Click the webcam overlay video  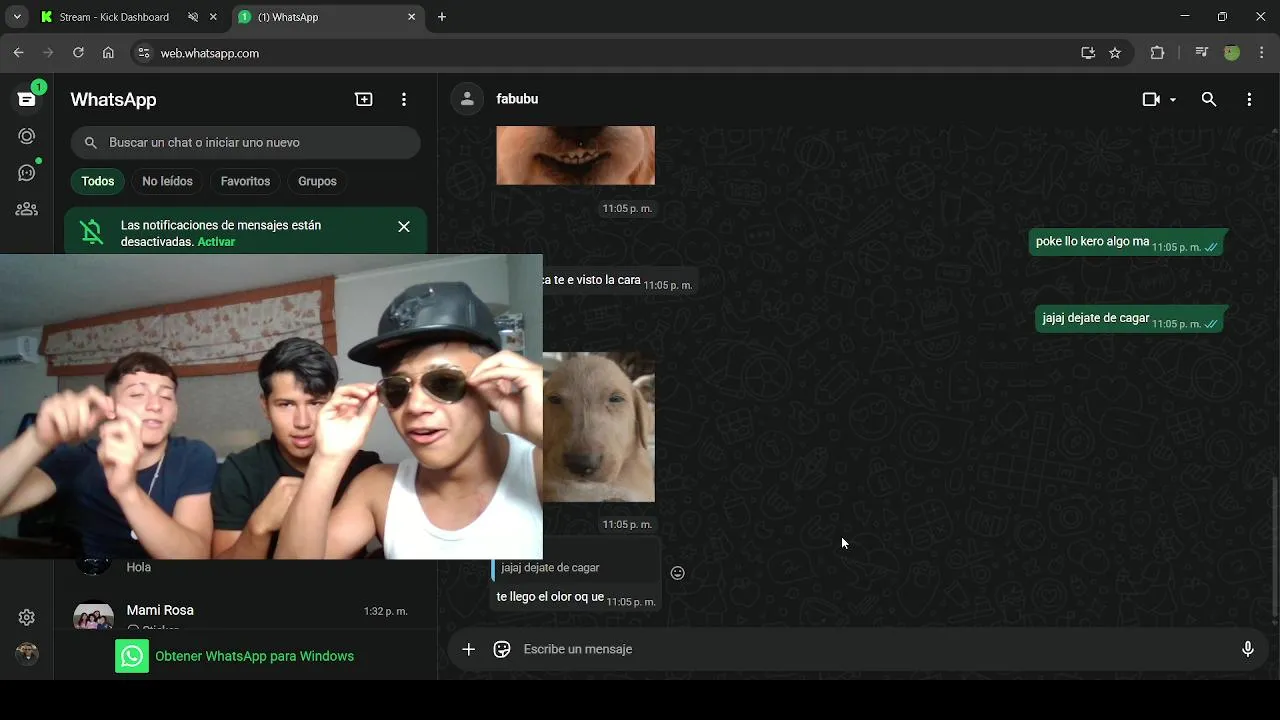tap(271, 407)
